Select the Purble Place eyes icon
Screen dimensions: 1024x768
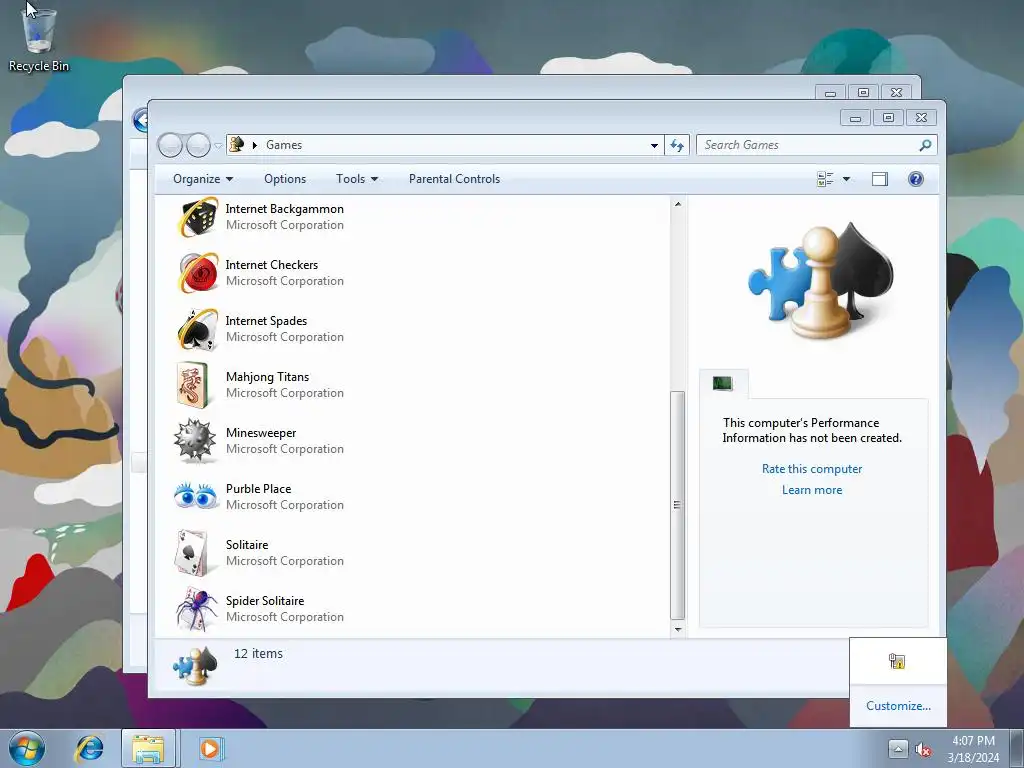click(196, 496)
